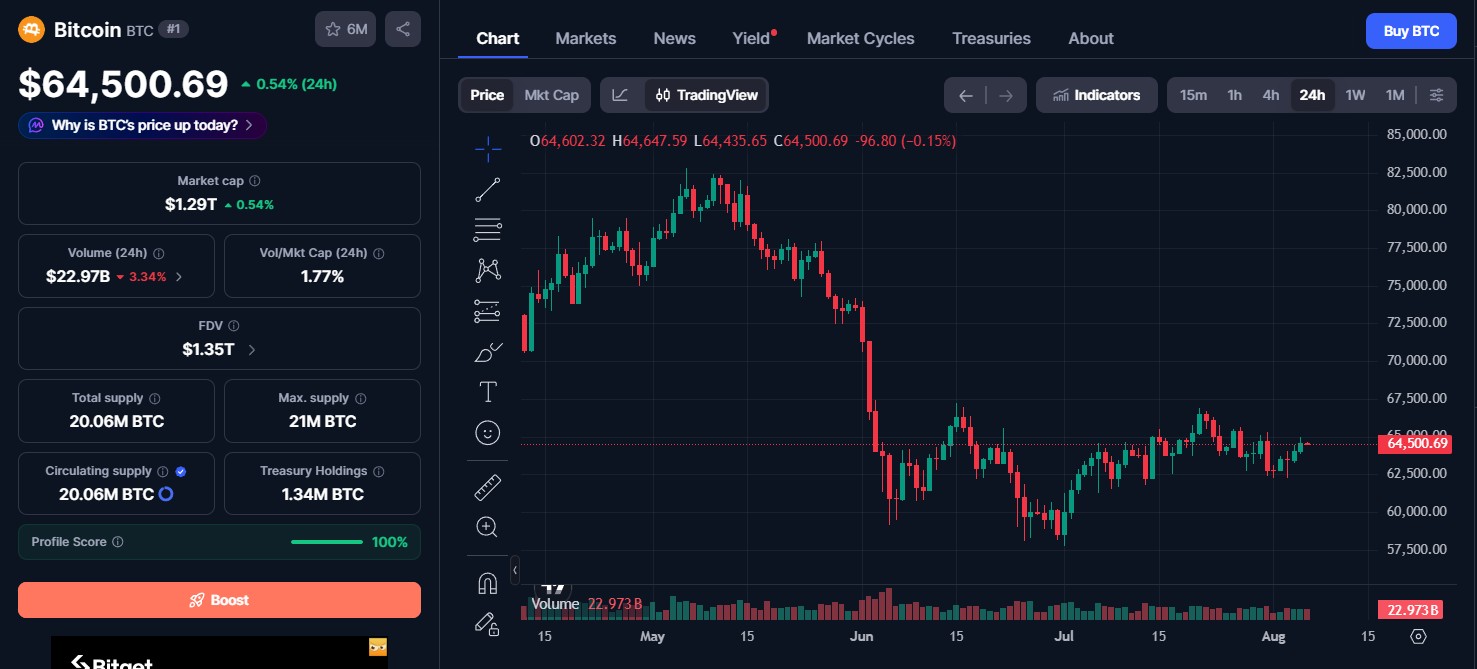The height and width of the screenshot is (669, 1477).
Task: Open time axis settings gear icon
Action: click(1418, 636)
